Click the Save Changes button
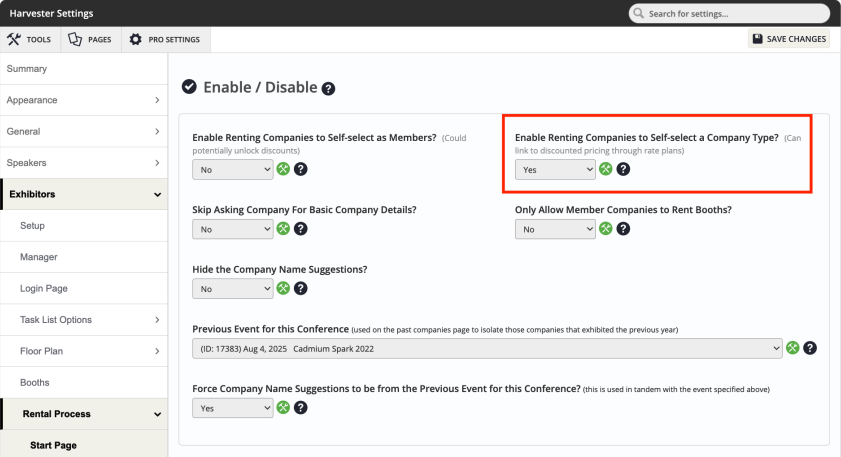Screen dimensions: 841x457 click(x=789, y=39)
